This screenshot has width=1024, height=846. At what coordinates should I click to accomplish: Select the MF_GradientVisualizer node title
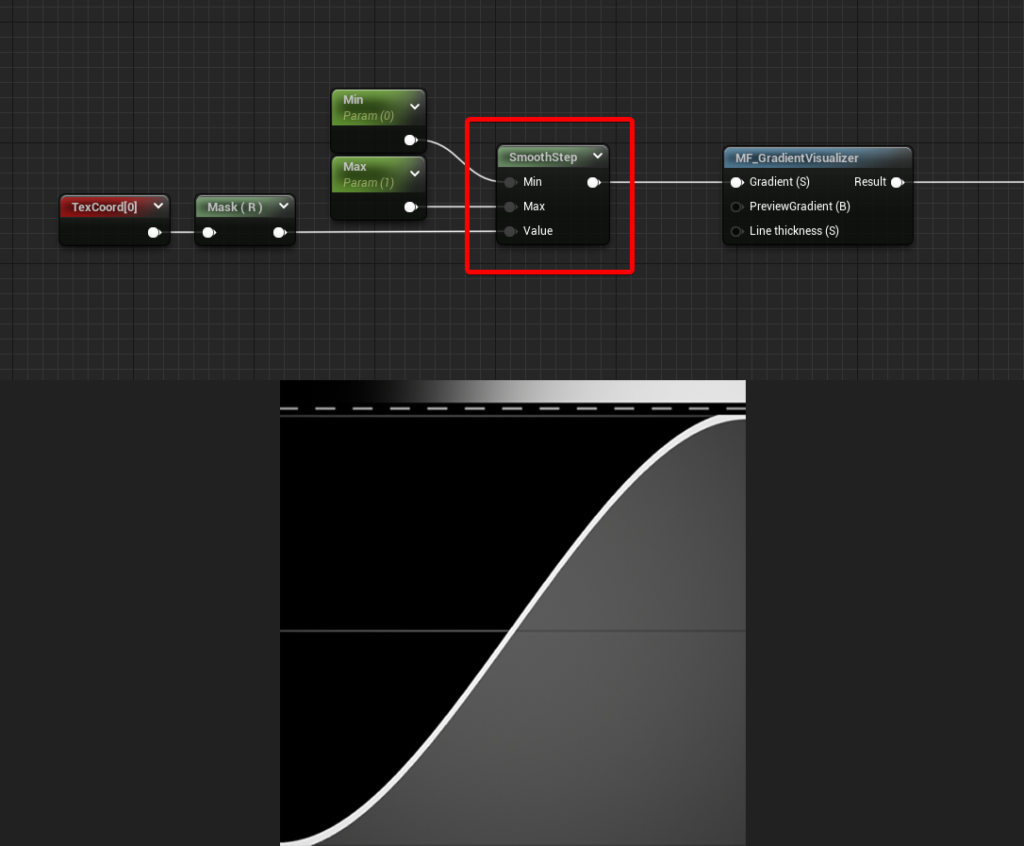click(797, 158)
